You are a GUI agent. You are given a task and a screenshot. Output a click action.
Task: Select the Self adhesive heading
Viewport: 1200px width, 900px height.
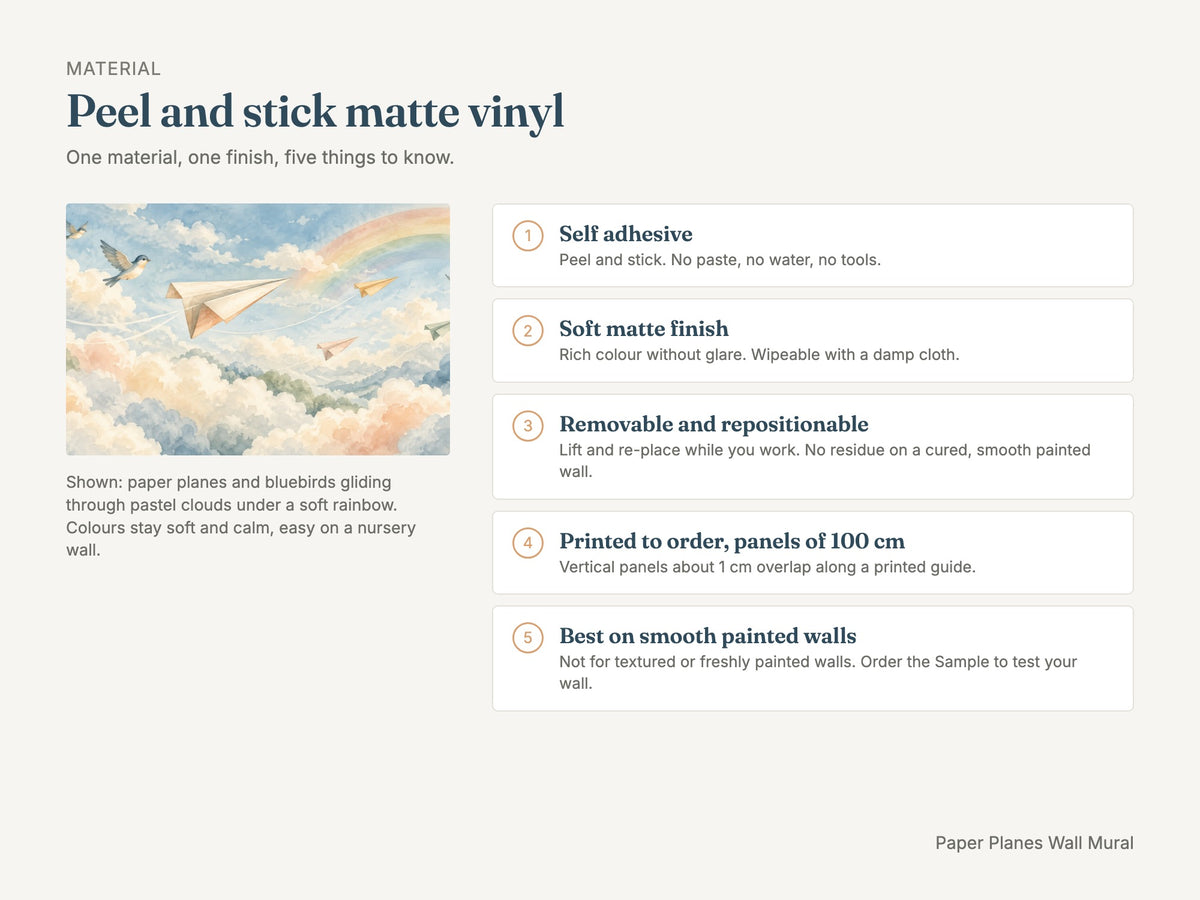pyautogui.click(x=626, y=234)
